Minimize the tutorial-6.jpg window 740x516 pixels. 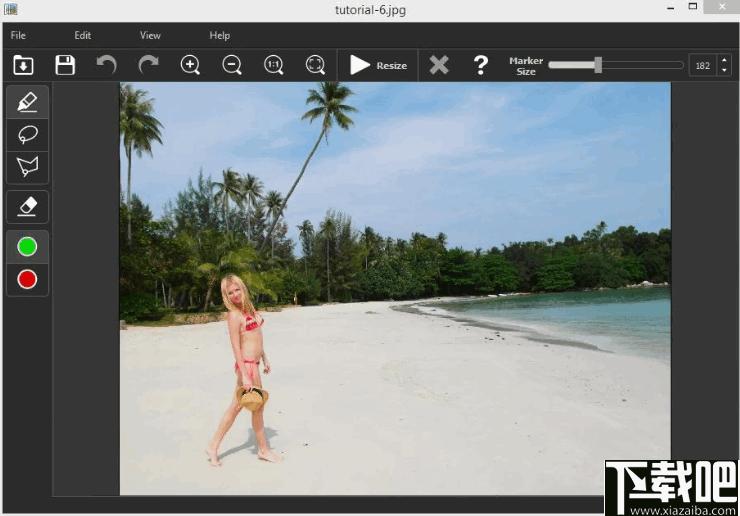(670, 8)
